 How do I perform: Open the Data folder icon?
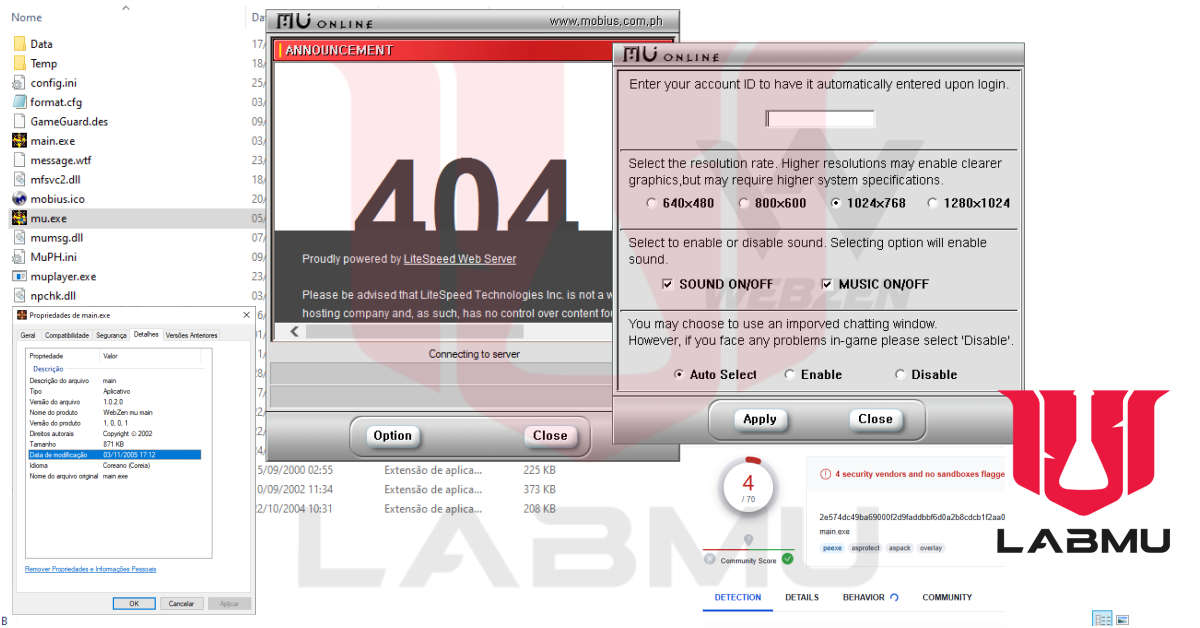22,43
